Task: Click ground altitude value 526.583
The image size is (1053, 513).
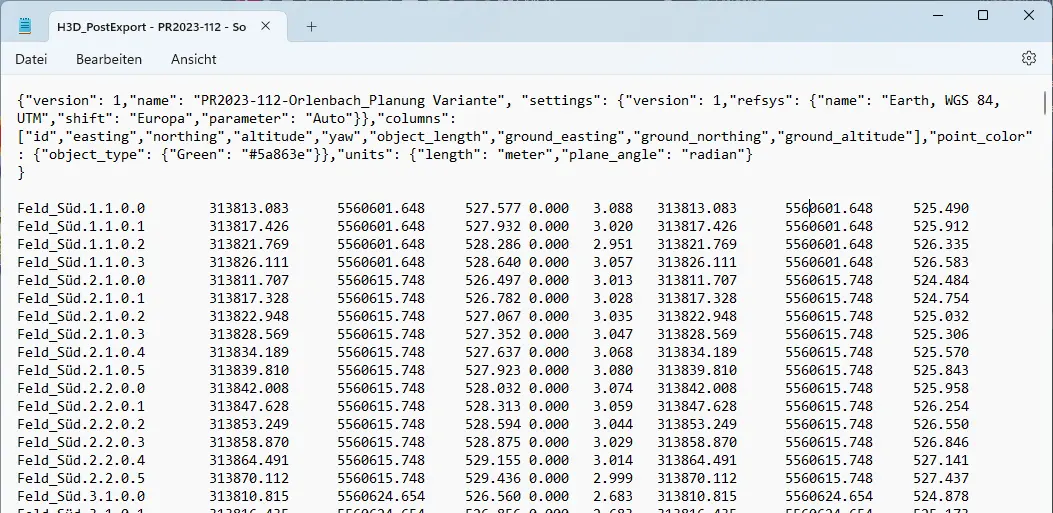Action: (x=941, y=262)
